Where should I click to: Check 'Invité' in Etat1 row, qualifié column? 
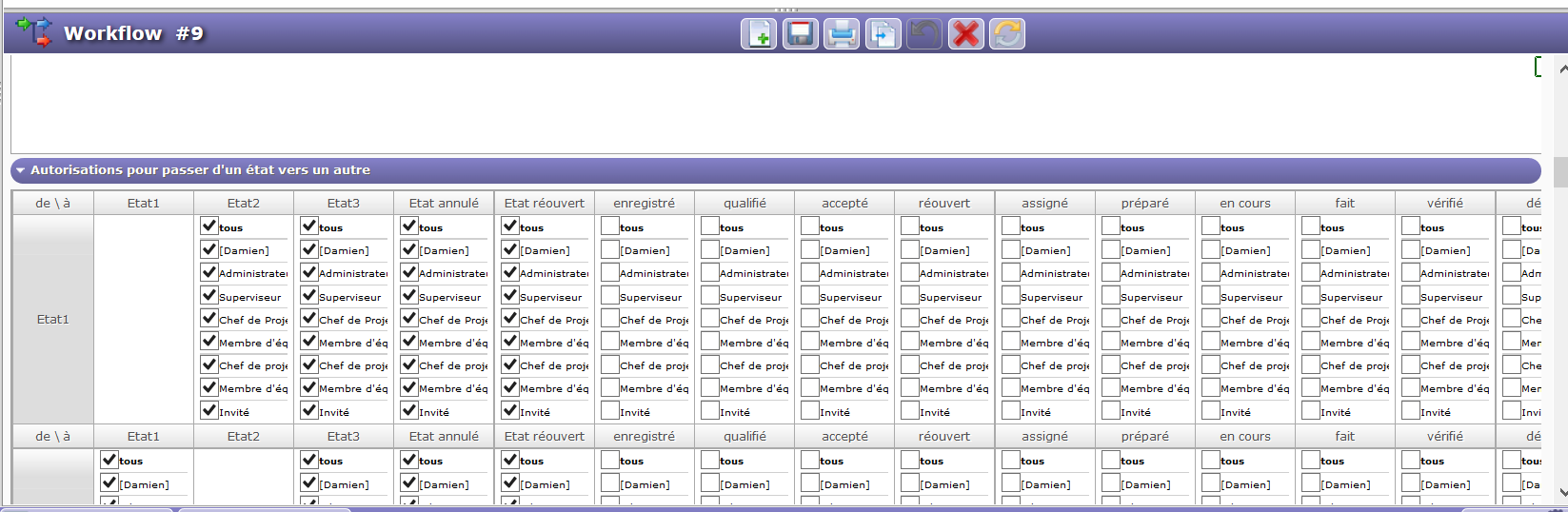pos(710,410)
